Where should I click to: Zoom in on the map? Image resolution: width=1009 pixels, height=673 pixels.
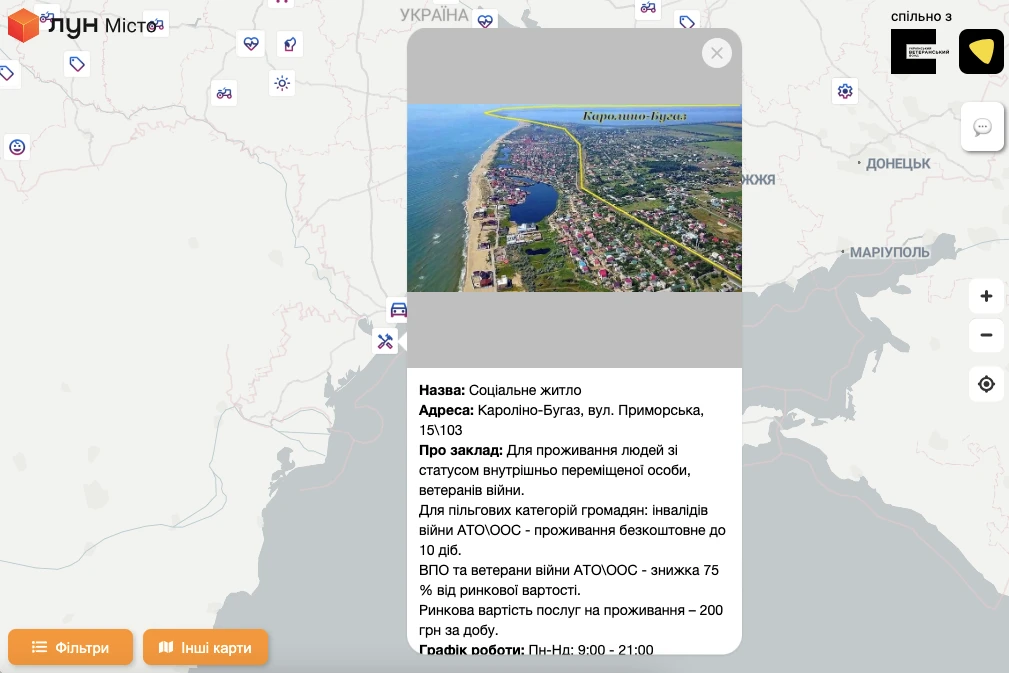[x=986, y=296]
